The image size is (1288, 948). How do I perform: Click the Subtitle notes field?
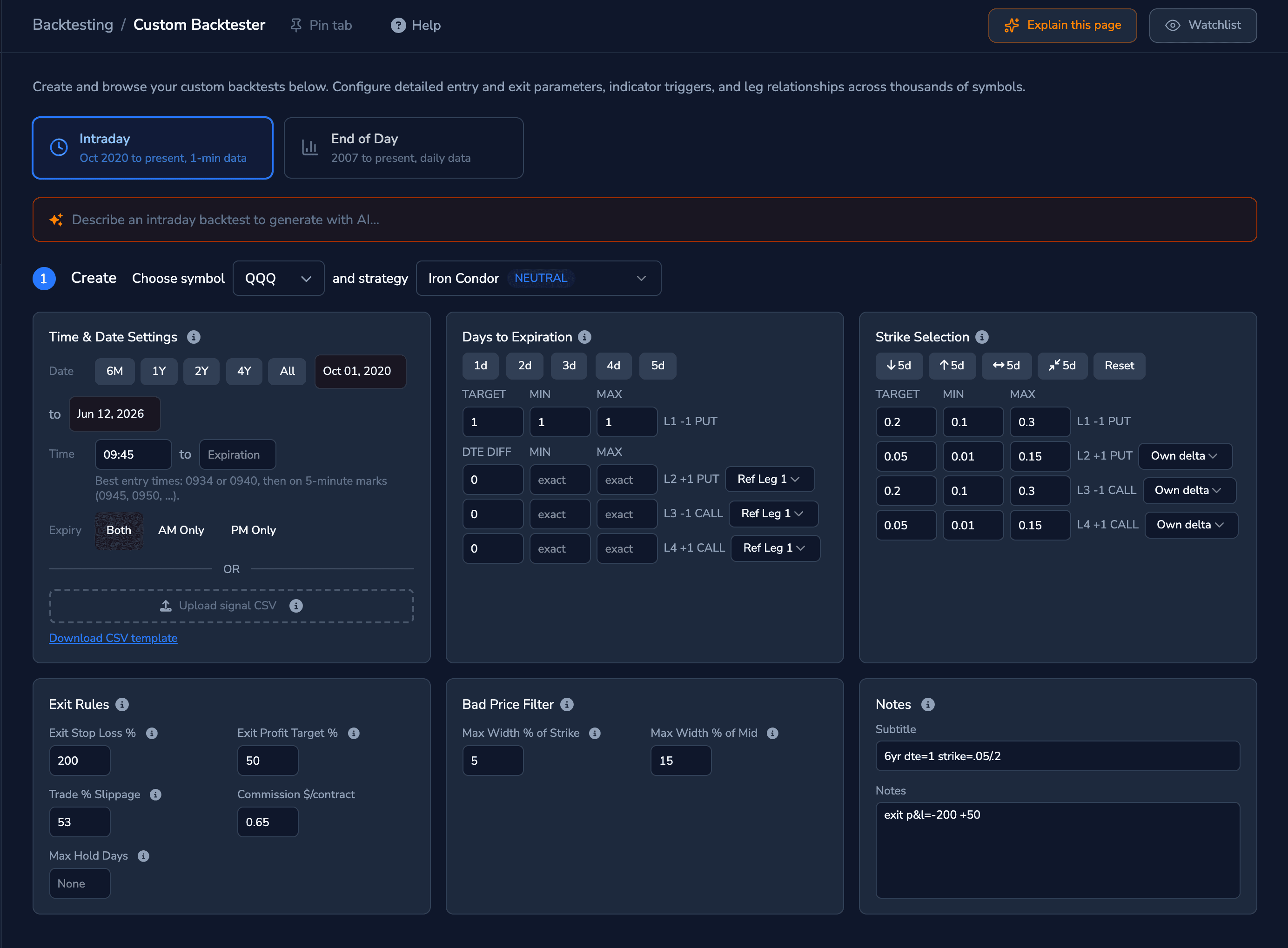coord(1058,756)
